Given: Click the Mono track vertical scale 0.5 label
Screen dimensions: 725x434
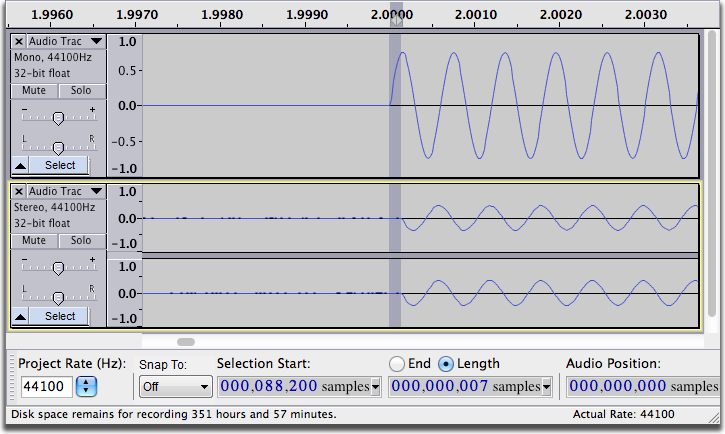Looking at the screenshot, I should coord(127,71).
